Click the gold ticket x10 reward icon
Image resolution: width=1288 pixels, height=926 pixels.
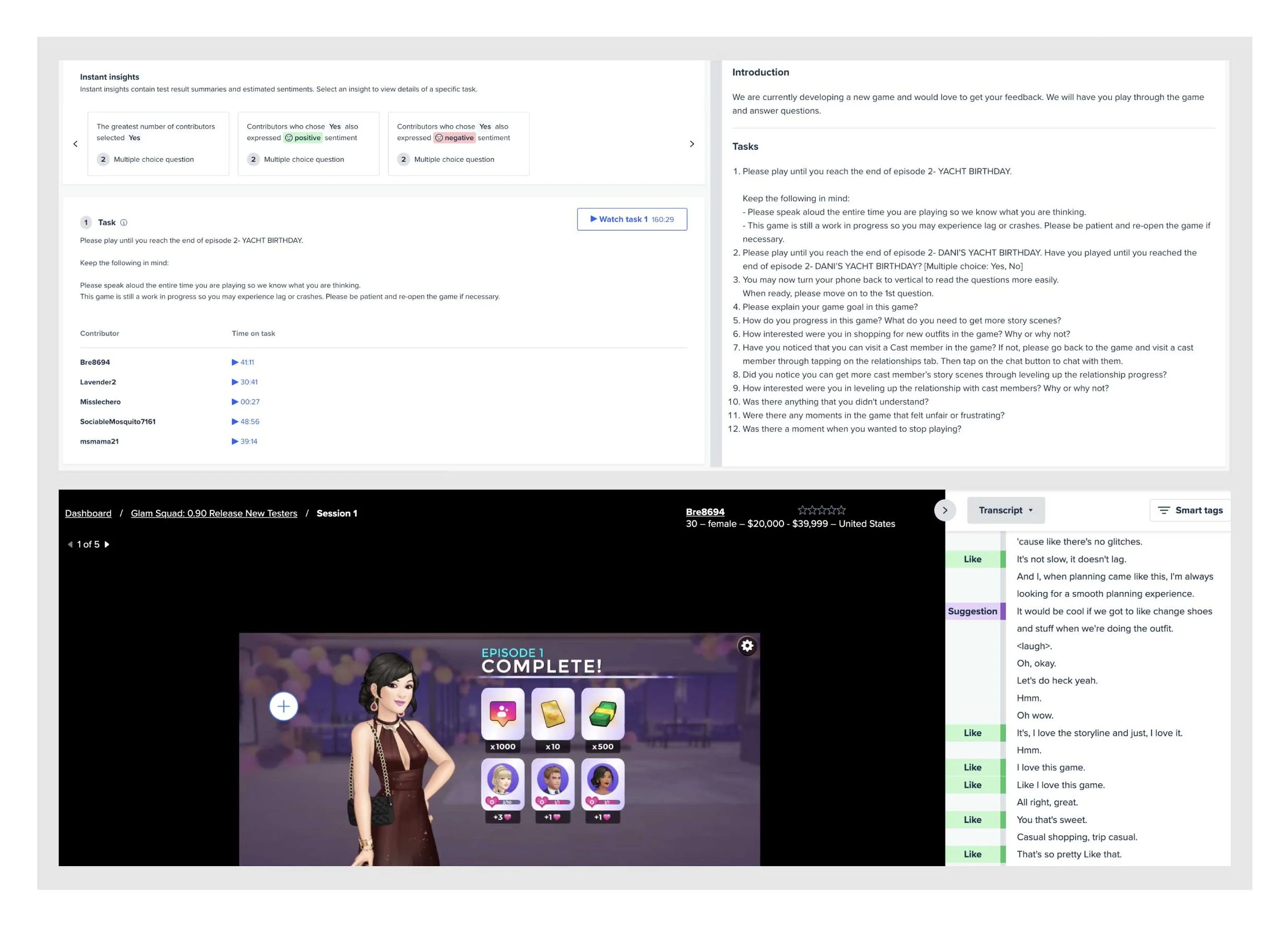(553, 714)
